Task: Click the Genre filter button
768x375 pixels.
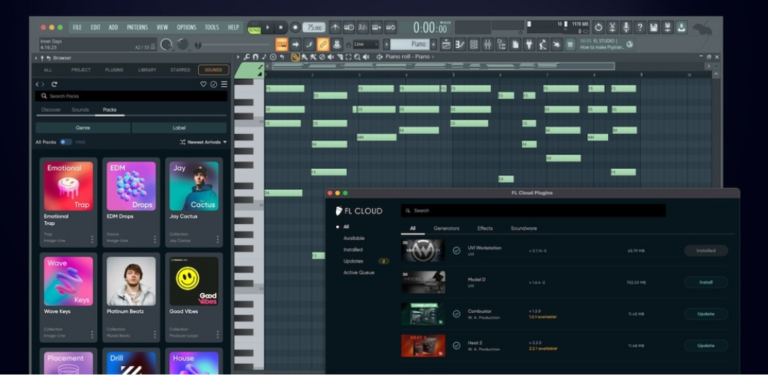Action: [83, 127]
